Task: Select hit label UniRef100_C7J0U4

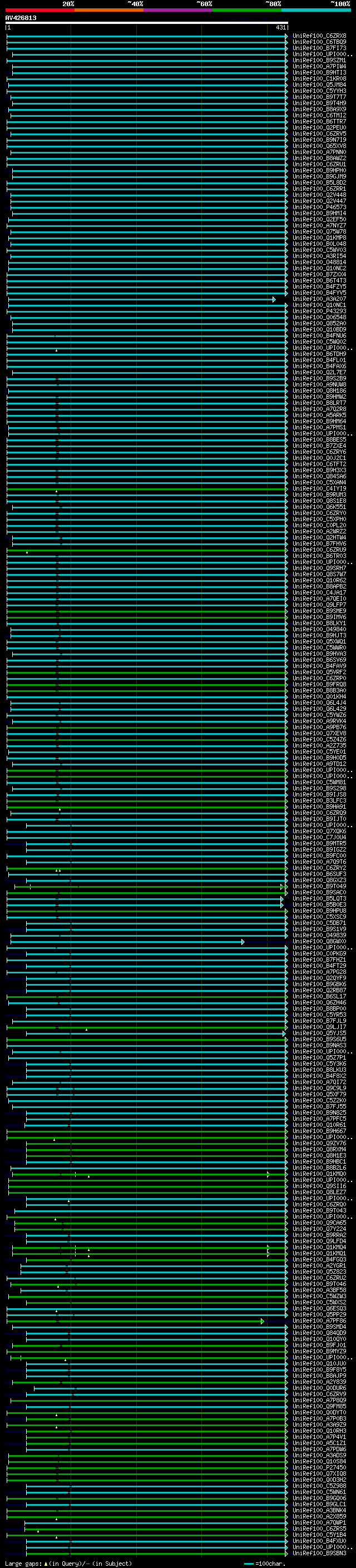Action: point(319,838)
